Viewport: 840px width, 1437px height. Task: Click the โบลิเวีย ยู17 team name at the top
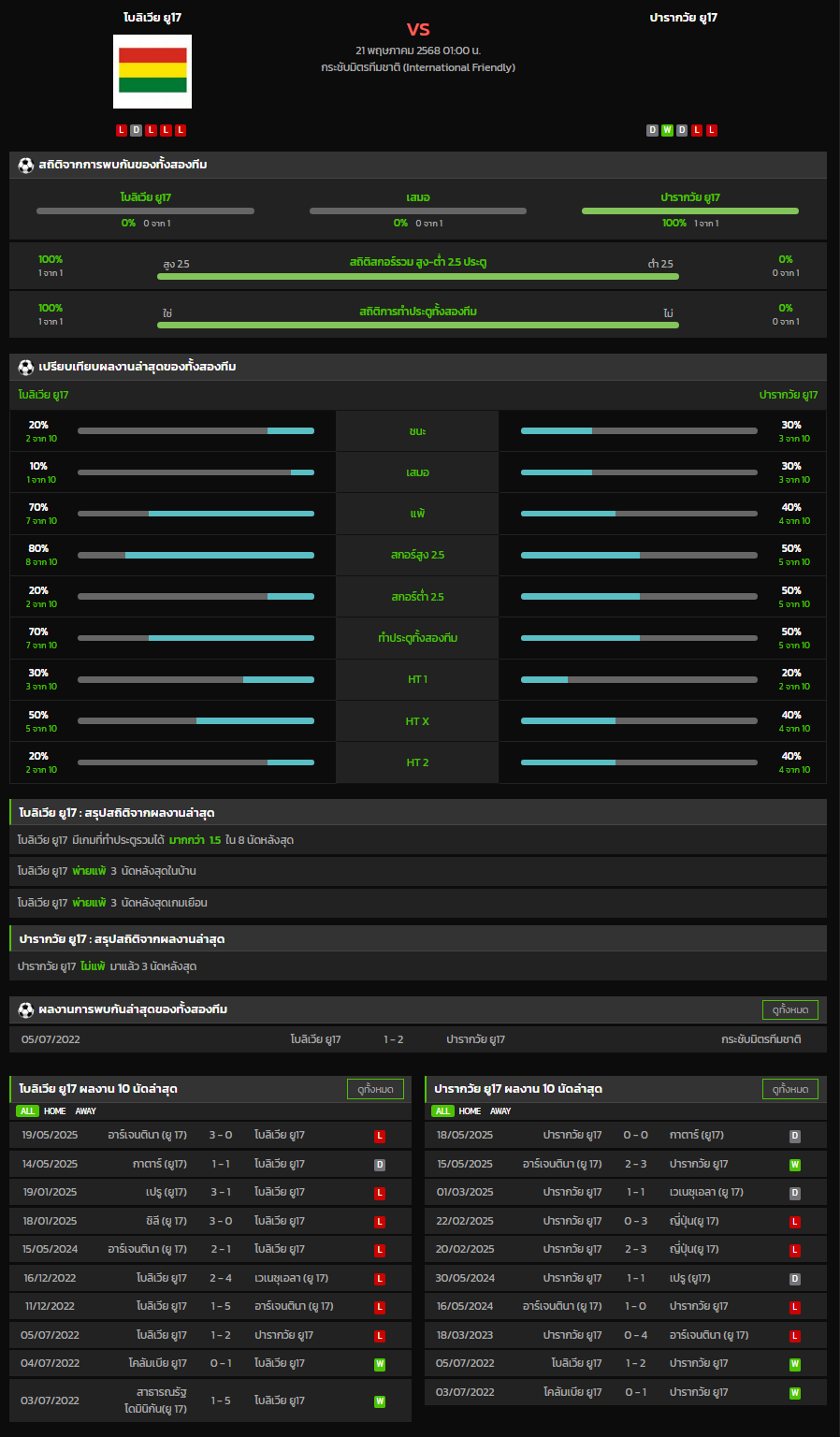[x=152, y=18]
